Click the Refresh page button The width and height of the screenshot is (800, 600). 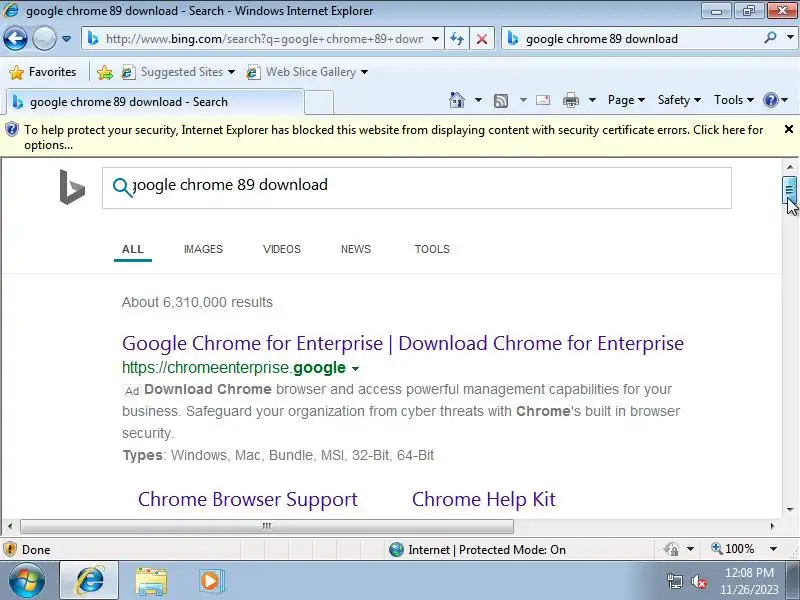457,39
